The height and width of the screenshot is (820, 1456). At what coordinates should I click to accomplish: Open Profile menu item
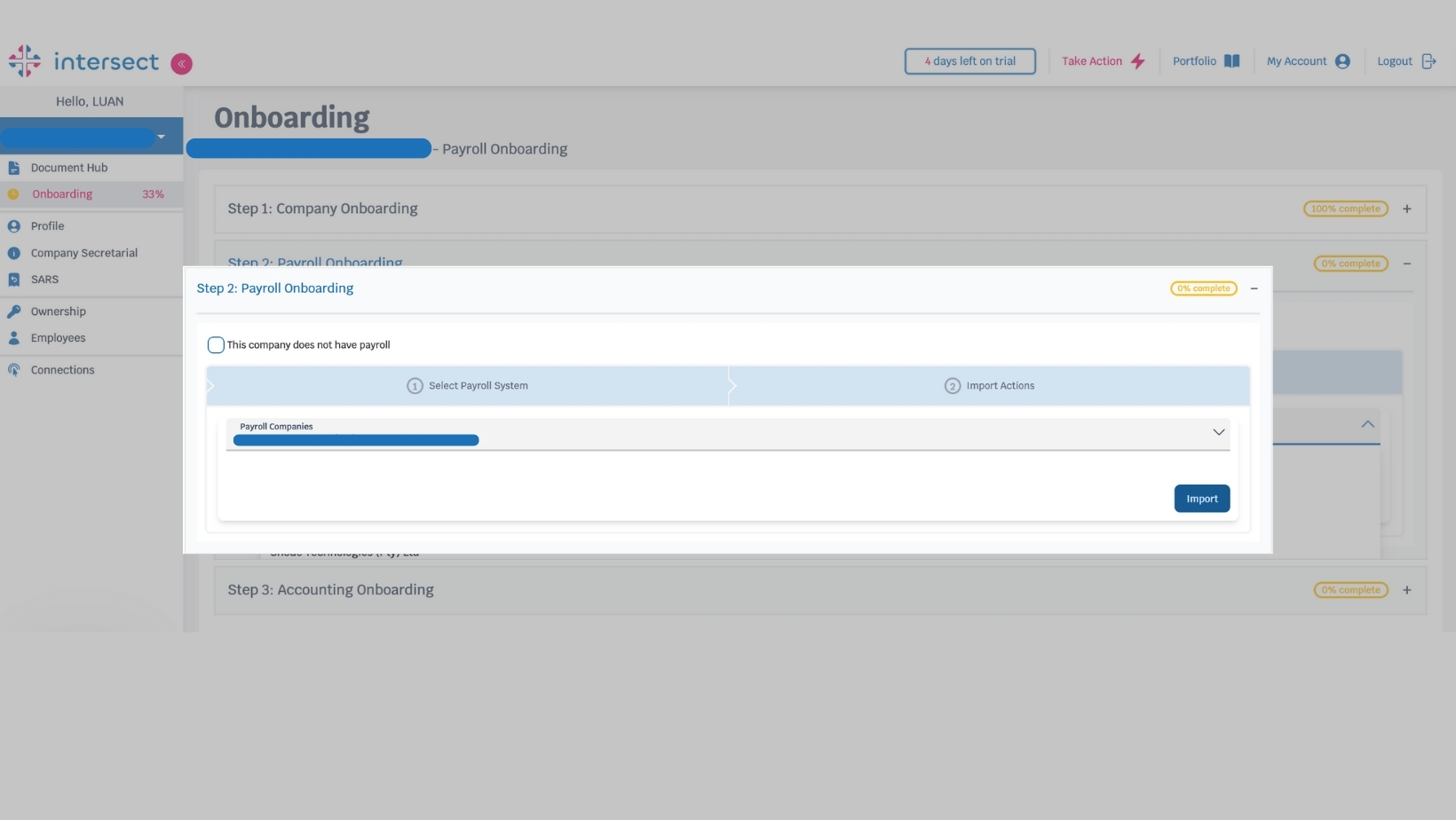click(x=47, y=226)
